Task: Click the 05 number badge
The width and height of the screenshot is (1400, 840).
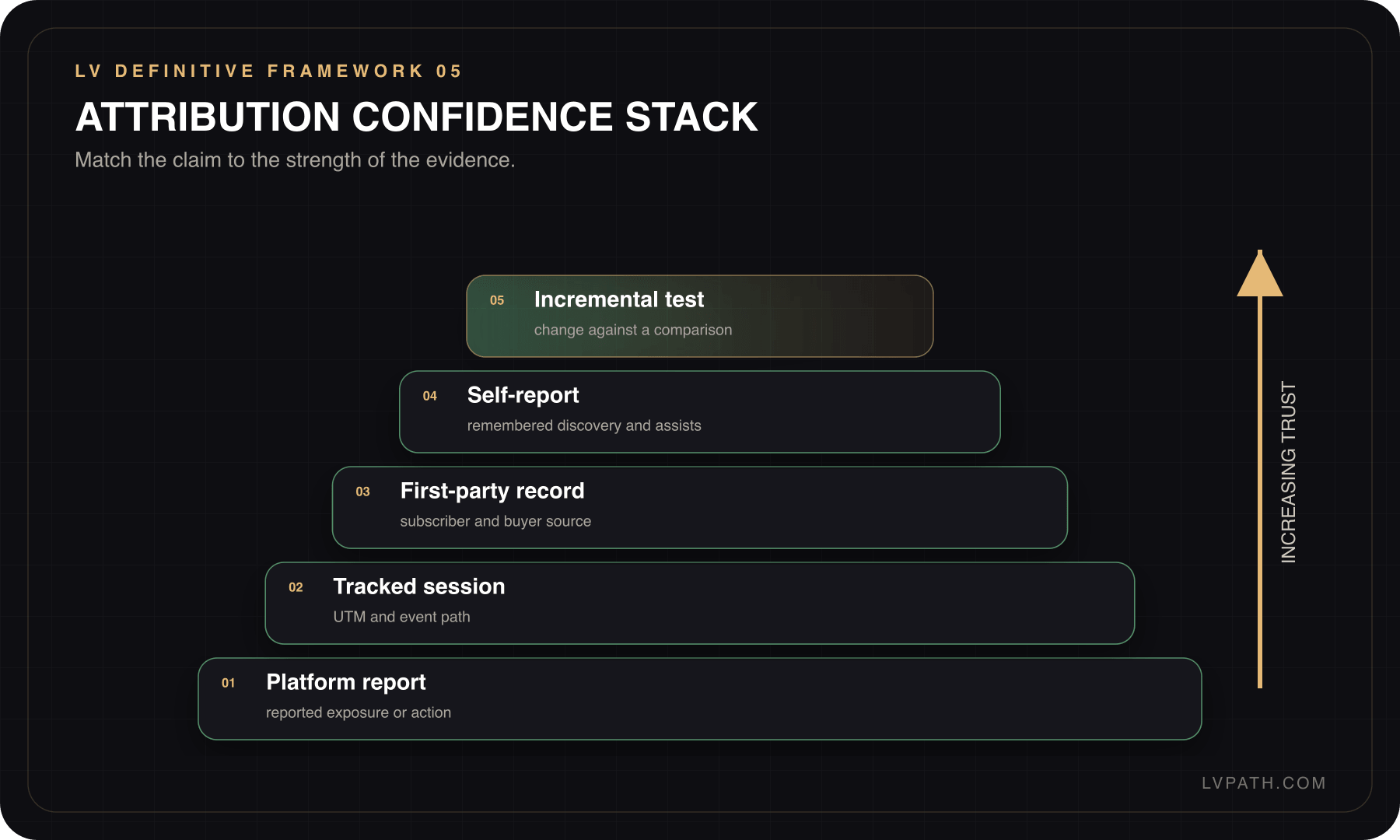Action: (x=497, y=300)
